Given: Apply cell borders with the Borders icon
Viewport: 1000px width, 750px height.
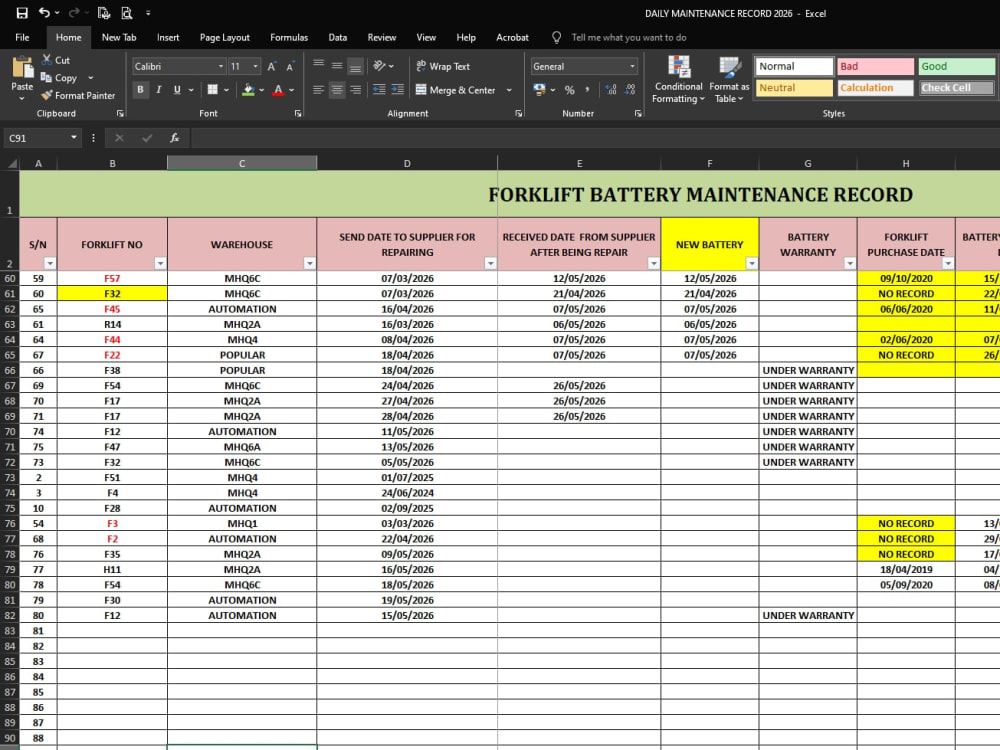Looking at the screenshot, I should coord(212,90).
